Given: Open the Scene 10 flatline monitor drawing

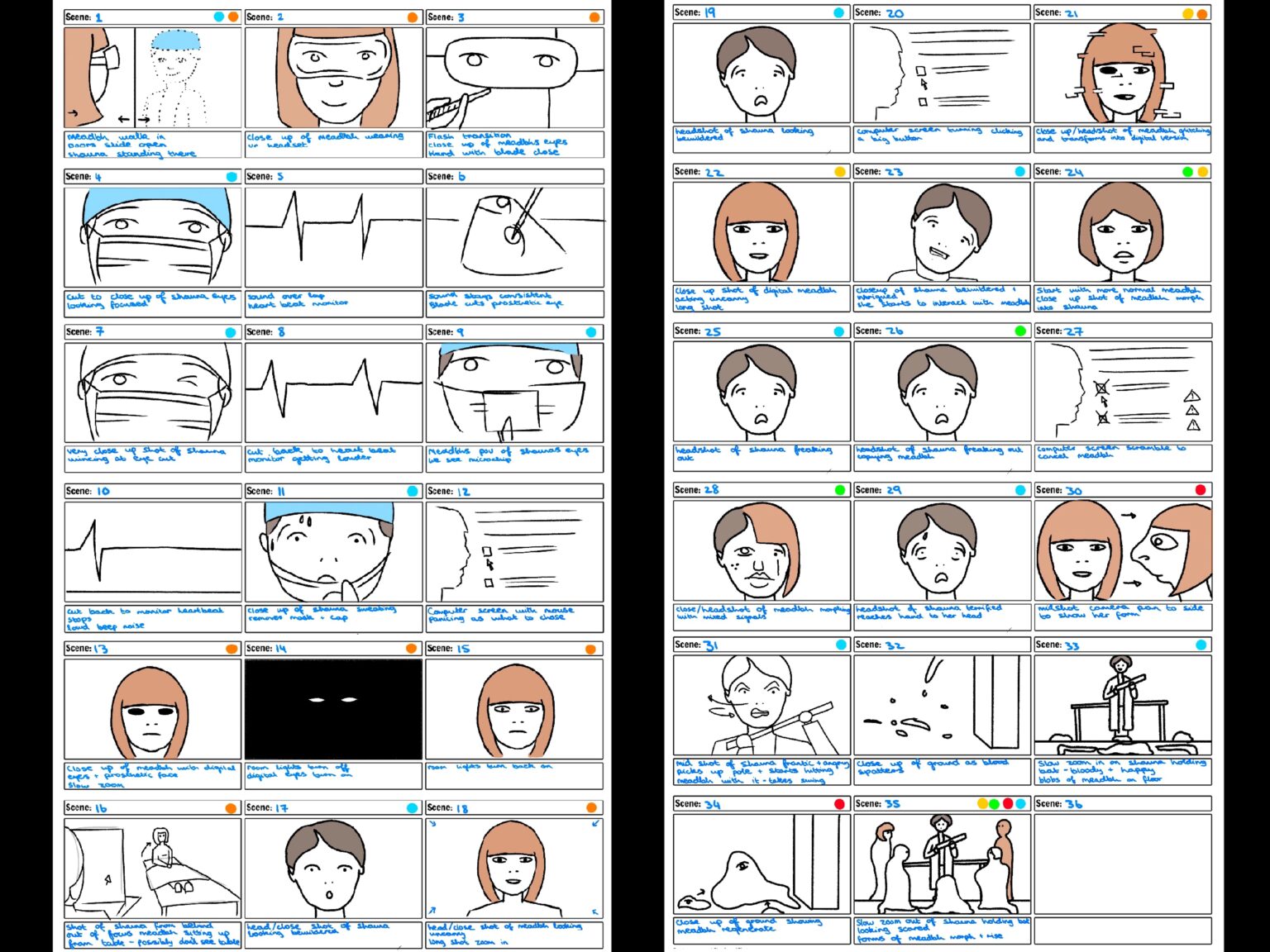Looking at the screenshot, I should click(153, 551).
